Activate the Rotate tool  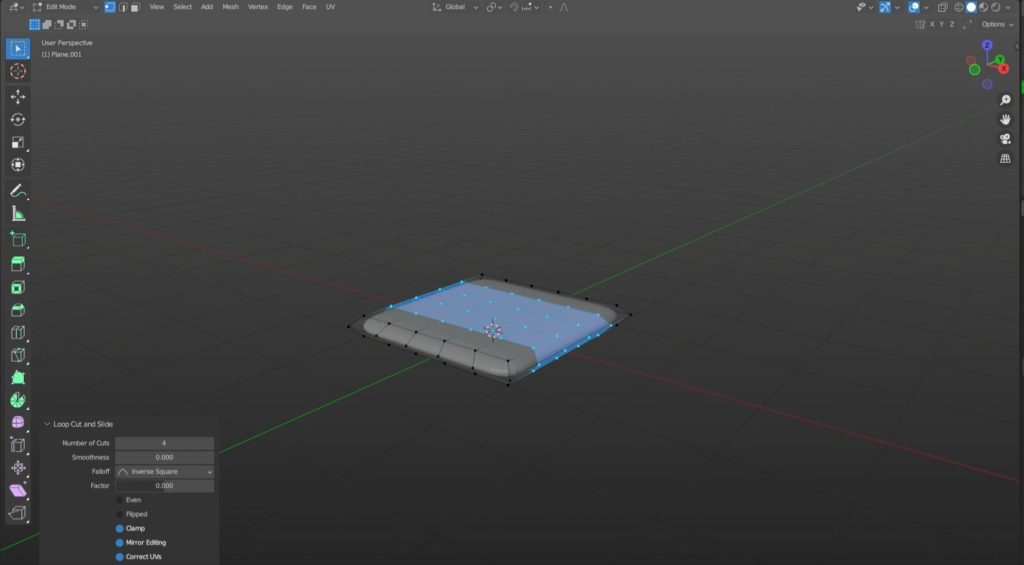(18, 120)
